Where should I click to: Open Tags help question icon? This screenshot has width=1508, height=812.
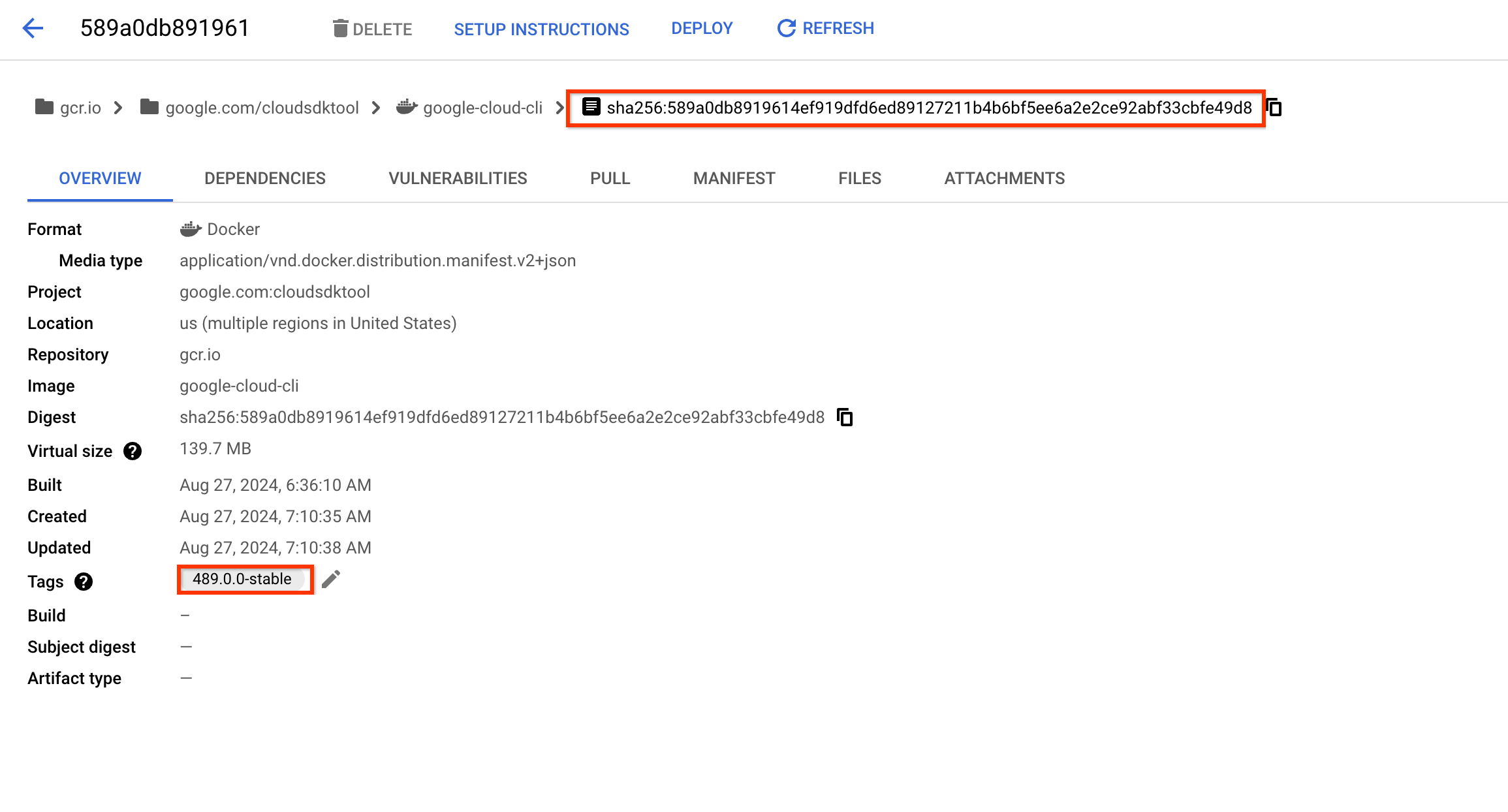pyautogui.click(x=84, y=582)
